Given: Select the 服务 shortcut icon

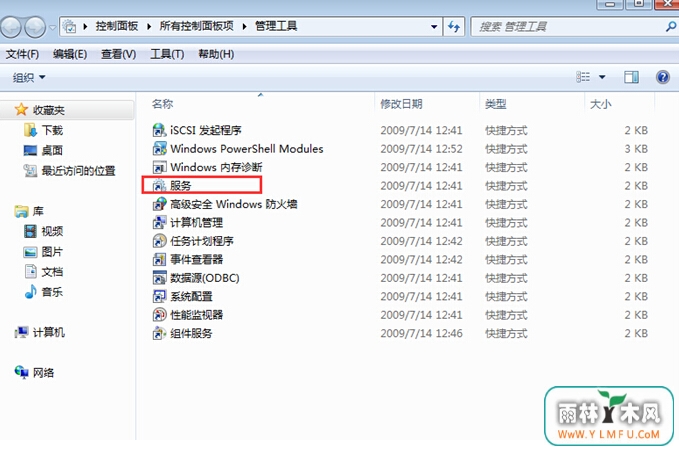Looking at the screenshot, I should point(159,185).
